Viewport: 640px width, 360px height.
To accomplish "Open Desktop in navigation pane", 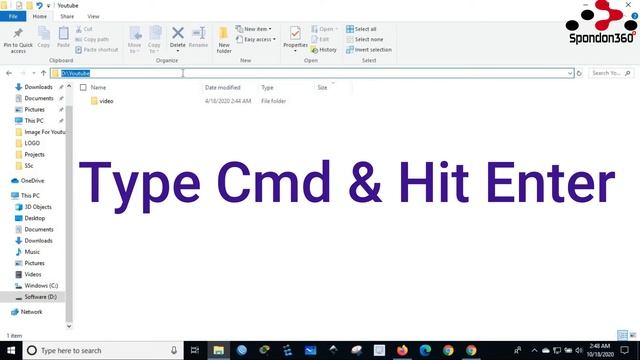I will coord(34,218).
